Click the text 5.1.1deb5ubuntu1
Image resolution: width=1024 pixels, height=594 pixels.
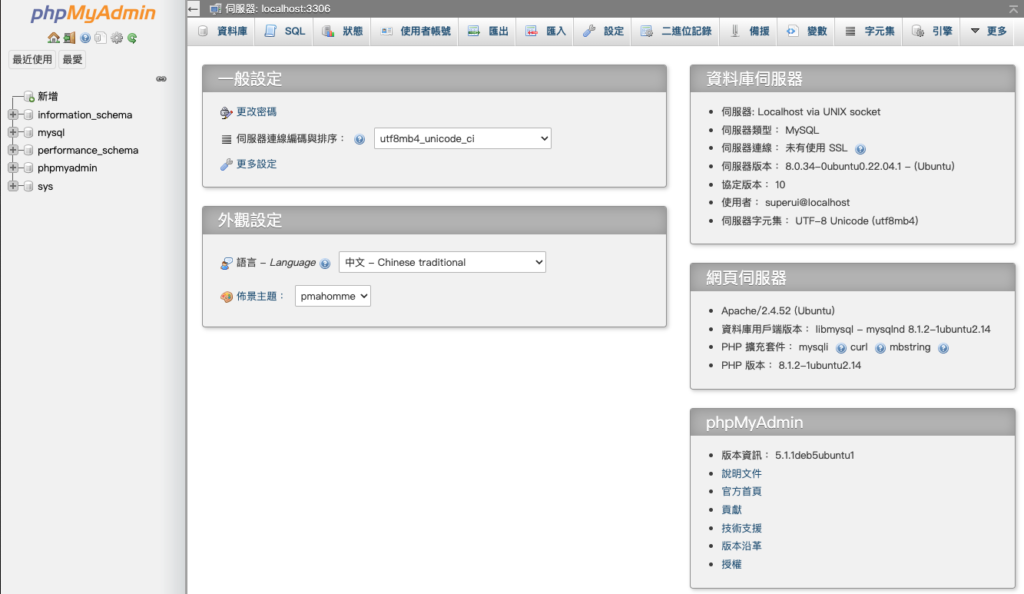[814, 455]
